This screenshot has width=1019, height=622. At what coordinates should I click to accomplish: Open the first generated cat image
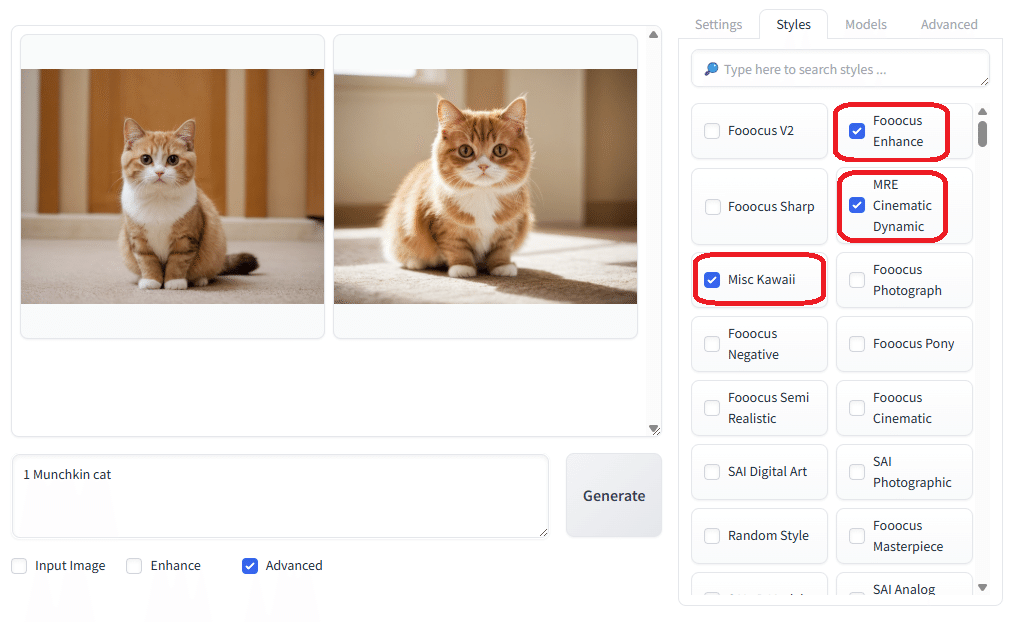click(x=172, y=186)
